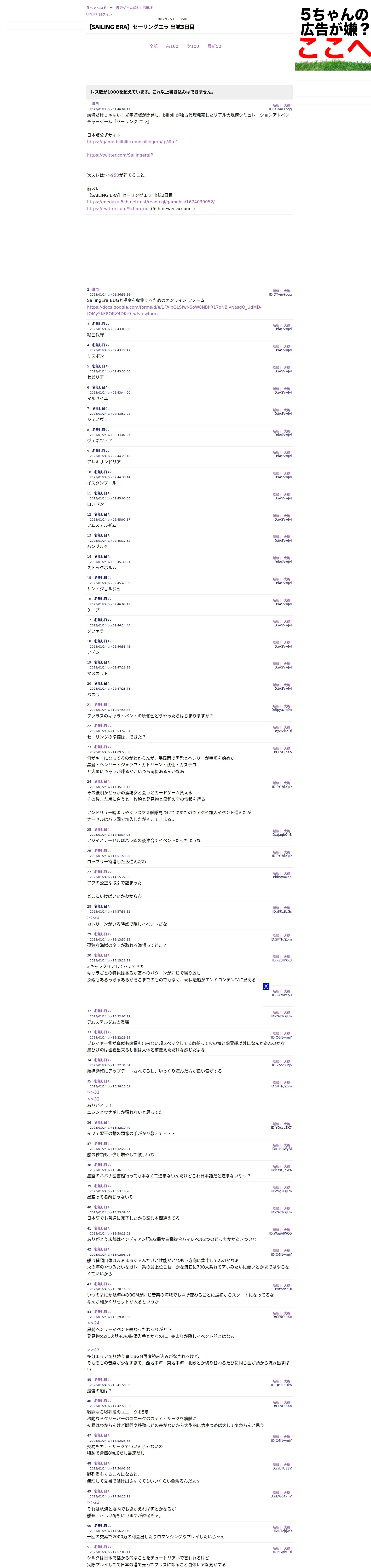
Task: Click 垢版 link on post 2
Action: click(276, 291)
